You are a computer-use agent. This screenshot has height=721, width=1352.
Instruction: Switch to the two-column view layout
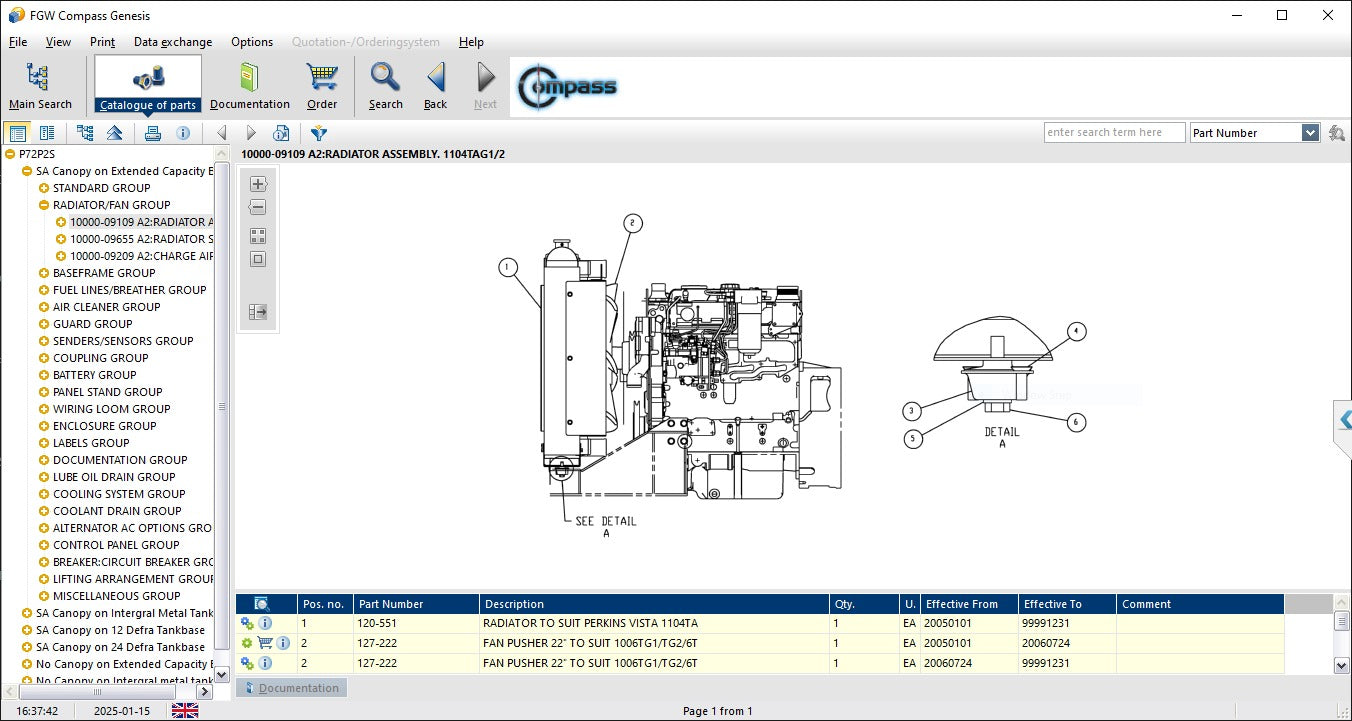47,133
